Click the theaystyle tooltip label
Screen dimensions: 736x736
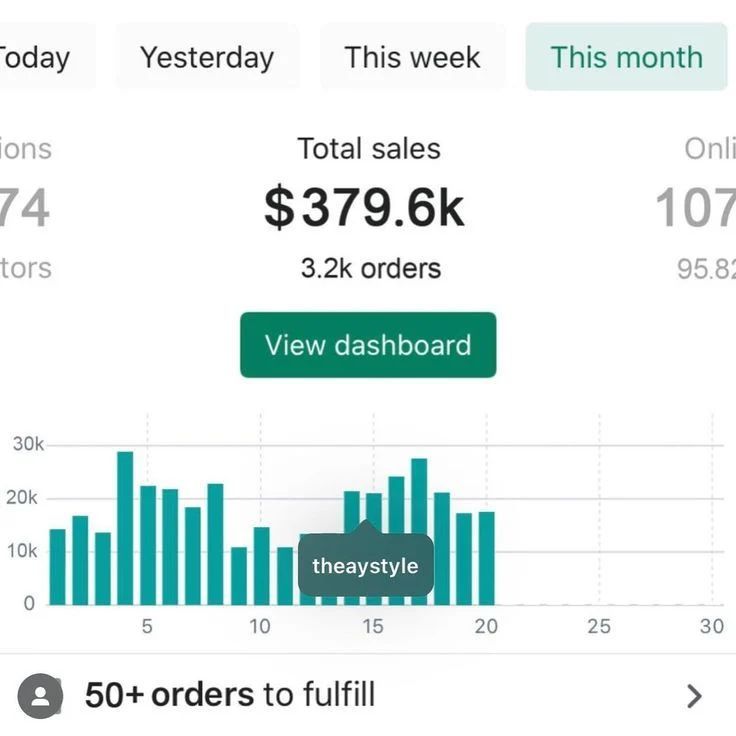click(365, 566)
